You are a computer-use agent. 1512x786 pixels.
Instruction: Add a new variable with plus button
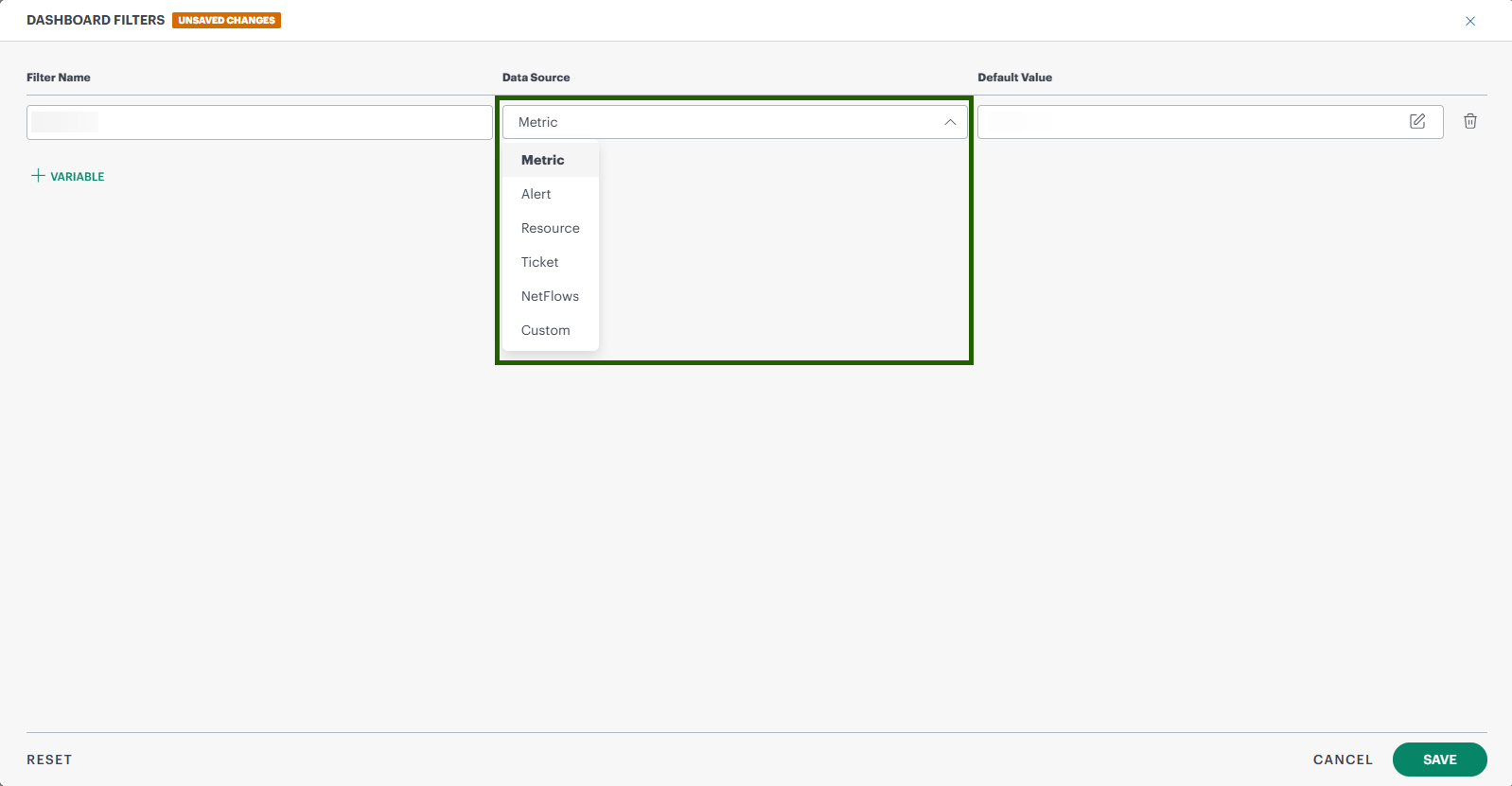pyautogui.click(x=67, y=176)
